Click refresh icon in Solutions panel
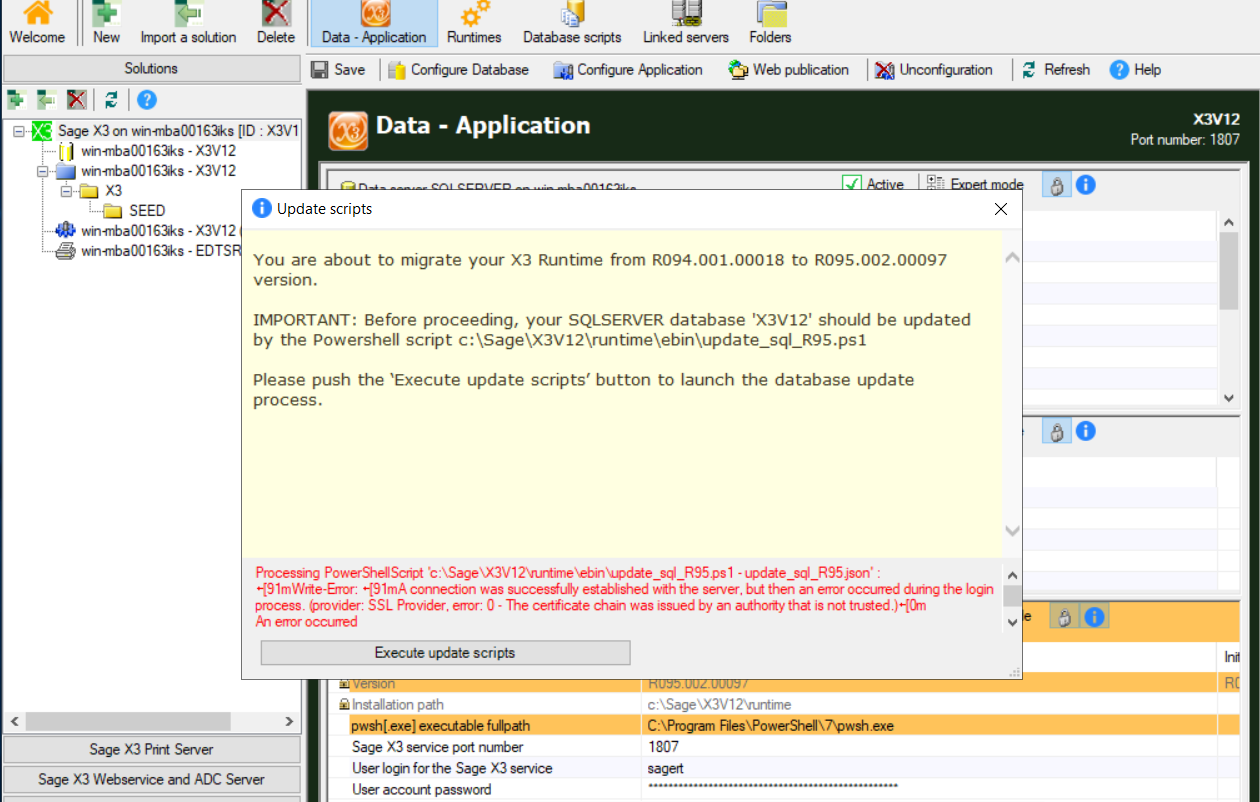 tap(111, 99)
